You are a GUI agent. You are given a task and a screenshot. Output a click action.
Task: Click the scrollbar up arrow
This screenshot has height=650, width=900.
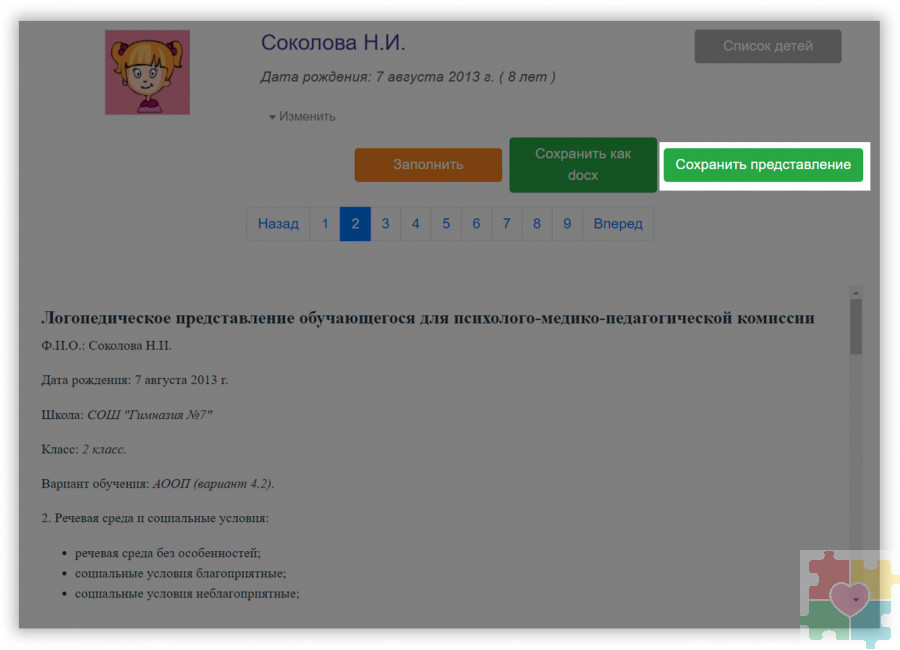click(x=856, y=291)
